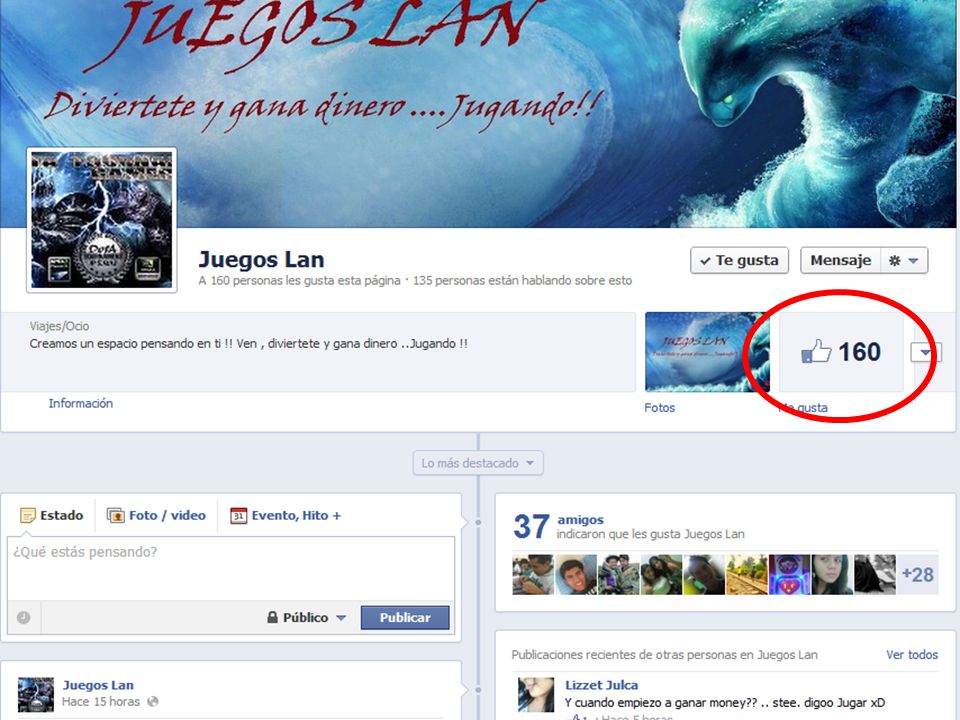Image resolution: width=960 pixels, height=720 pixels.
Task: Click the 'Te gusta' liked button
Action: 739,260
